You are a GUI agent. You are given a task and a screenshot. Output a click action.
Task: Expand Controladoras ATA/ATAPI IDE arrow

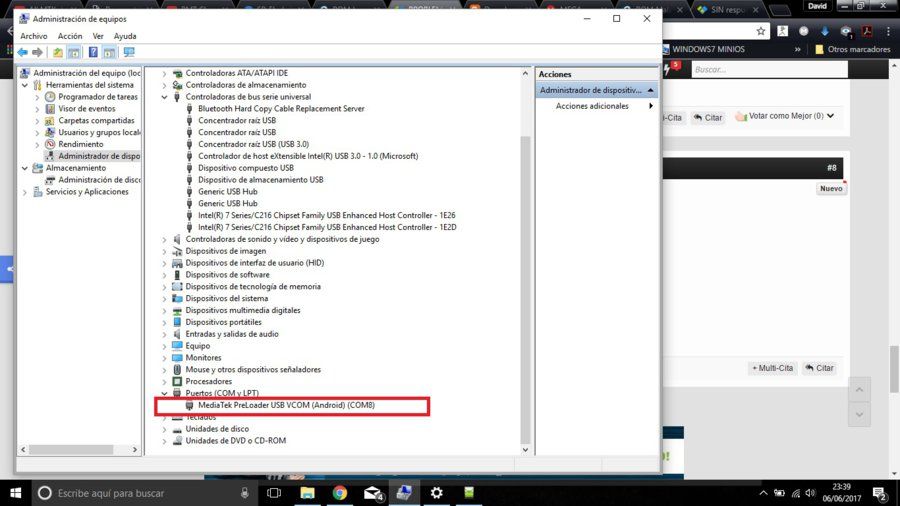pyautogui.click(x=164, y=73)
